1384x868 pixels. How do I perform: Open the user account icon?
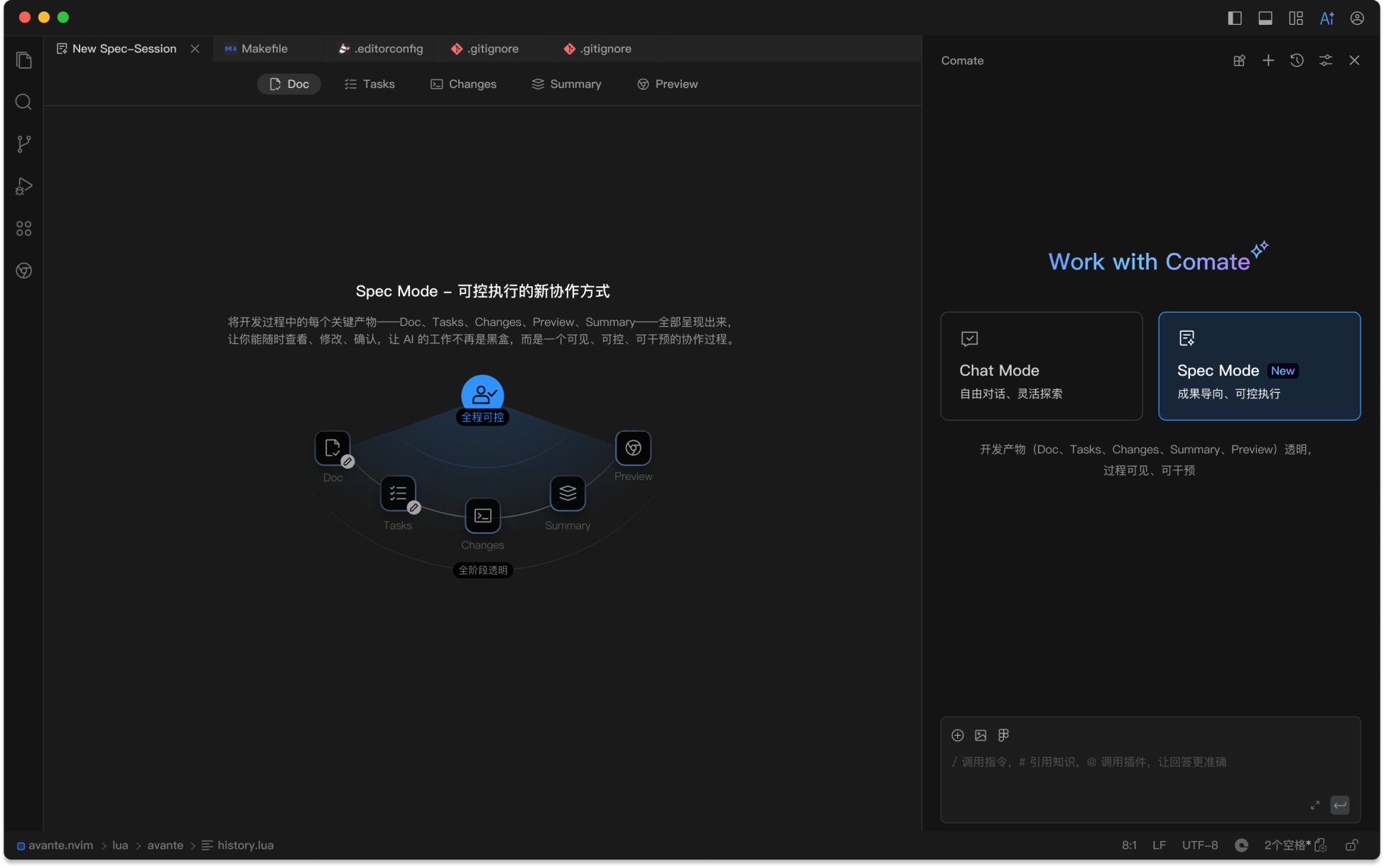pyautogui.click(x=1357, y=18)
